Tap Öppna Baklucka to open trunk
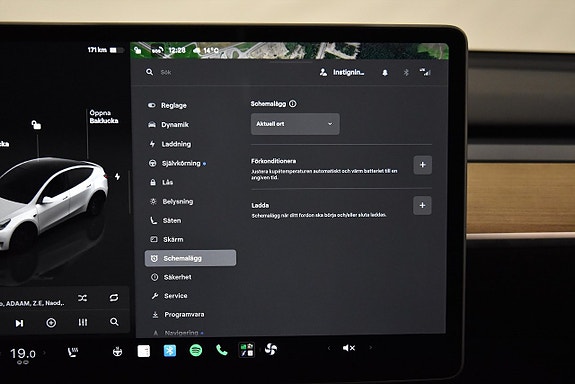Image resolution: width=575 pixels, height=384 pixels. [x=104, y=117]
